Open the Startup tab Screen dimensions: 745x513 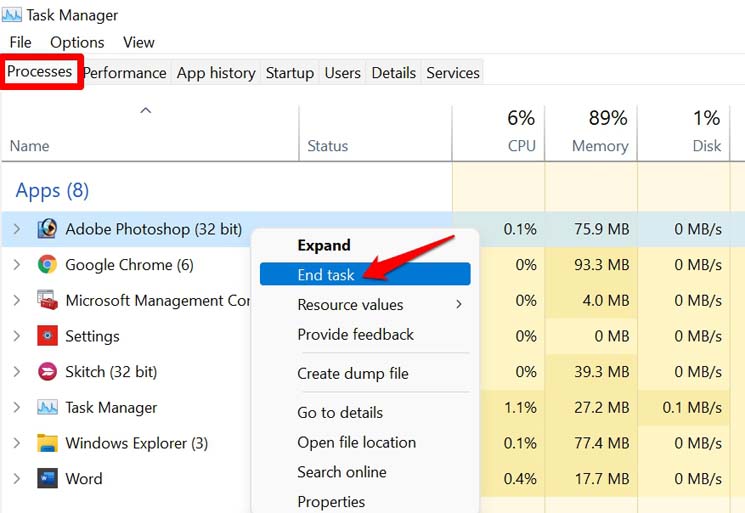(289, 73)
